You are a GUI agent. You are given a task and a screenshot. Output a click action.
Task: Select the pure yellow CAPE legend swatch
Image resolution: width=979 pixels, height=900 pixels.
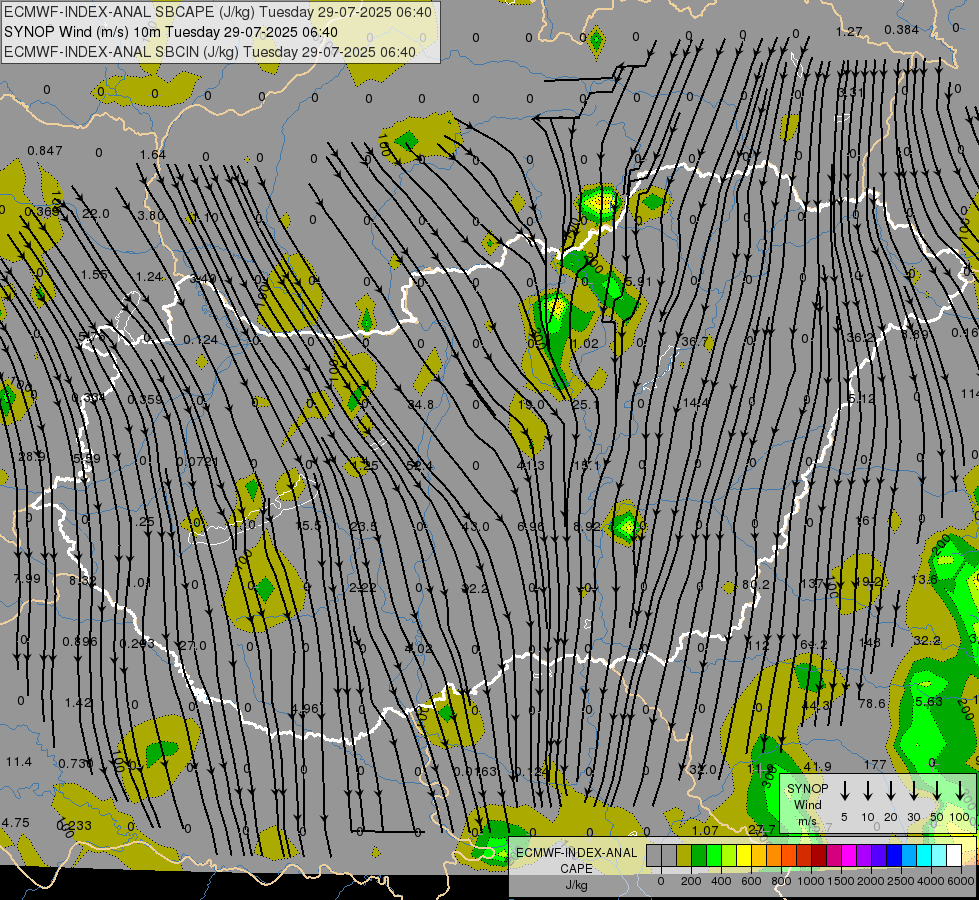(744, 856)
